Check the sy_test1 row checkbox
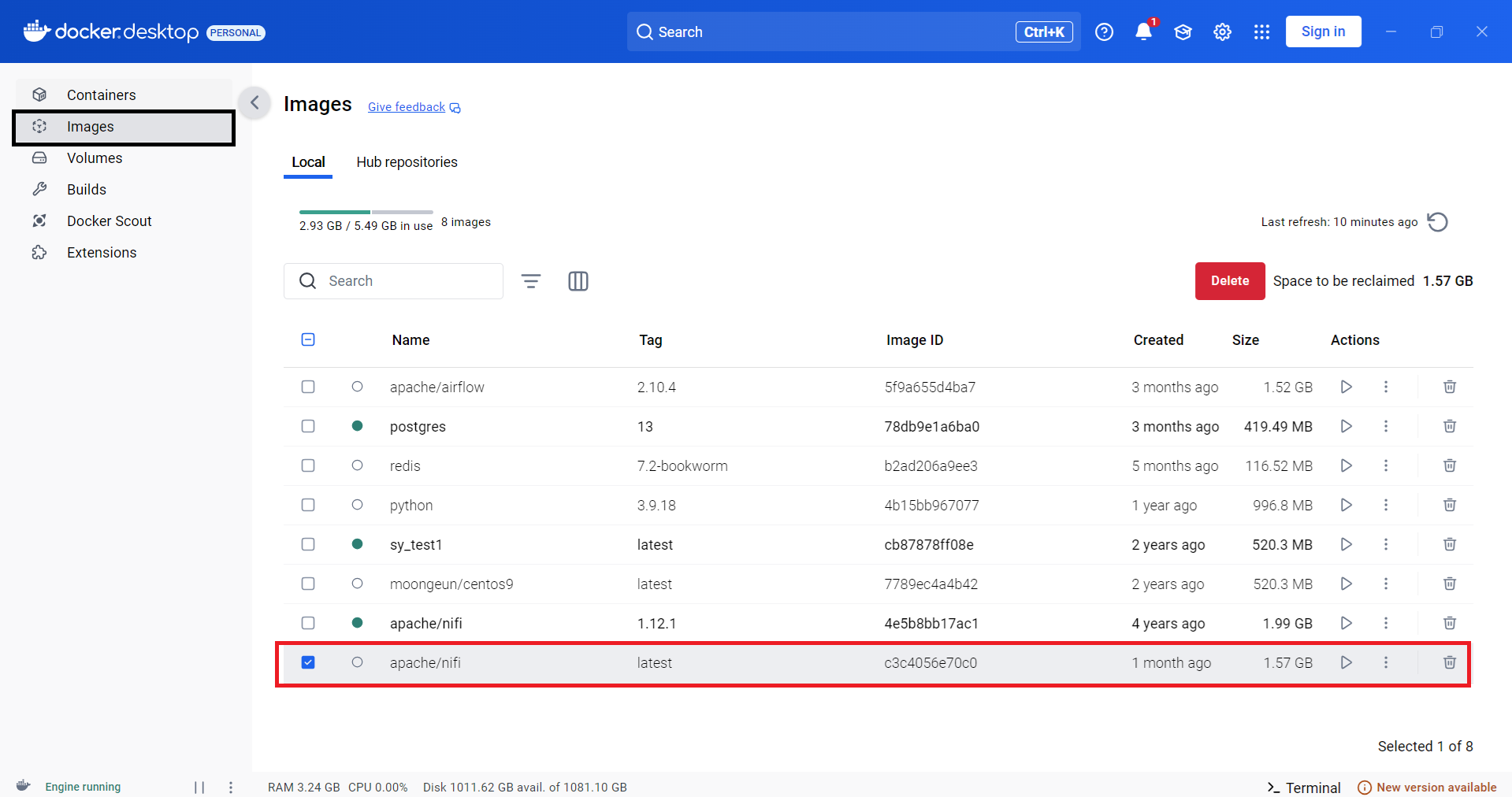1512x797 pixels. pyautogui.click(x=308, y=544)
